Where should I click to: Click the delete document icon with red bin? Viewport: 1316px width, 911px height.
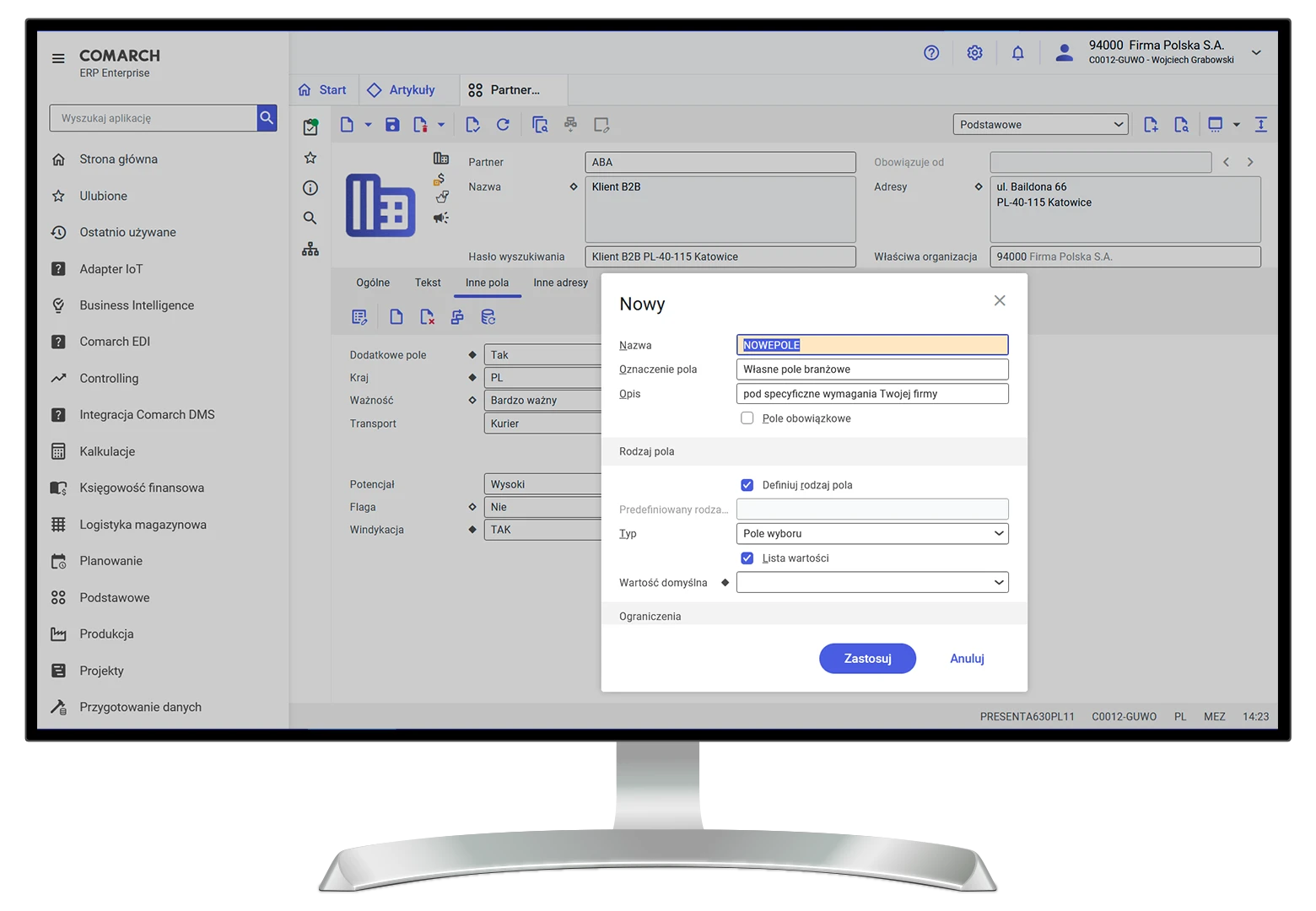(420, 125)
